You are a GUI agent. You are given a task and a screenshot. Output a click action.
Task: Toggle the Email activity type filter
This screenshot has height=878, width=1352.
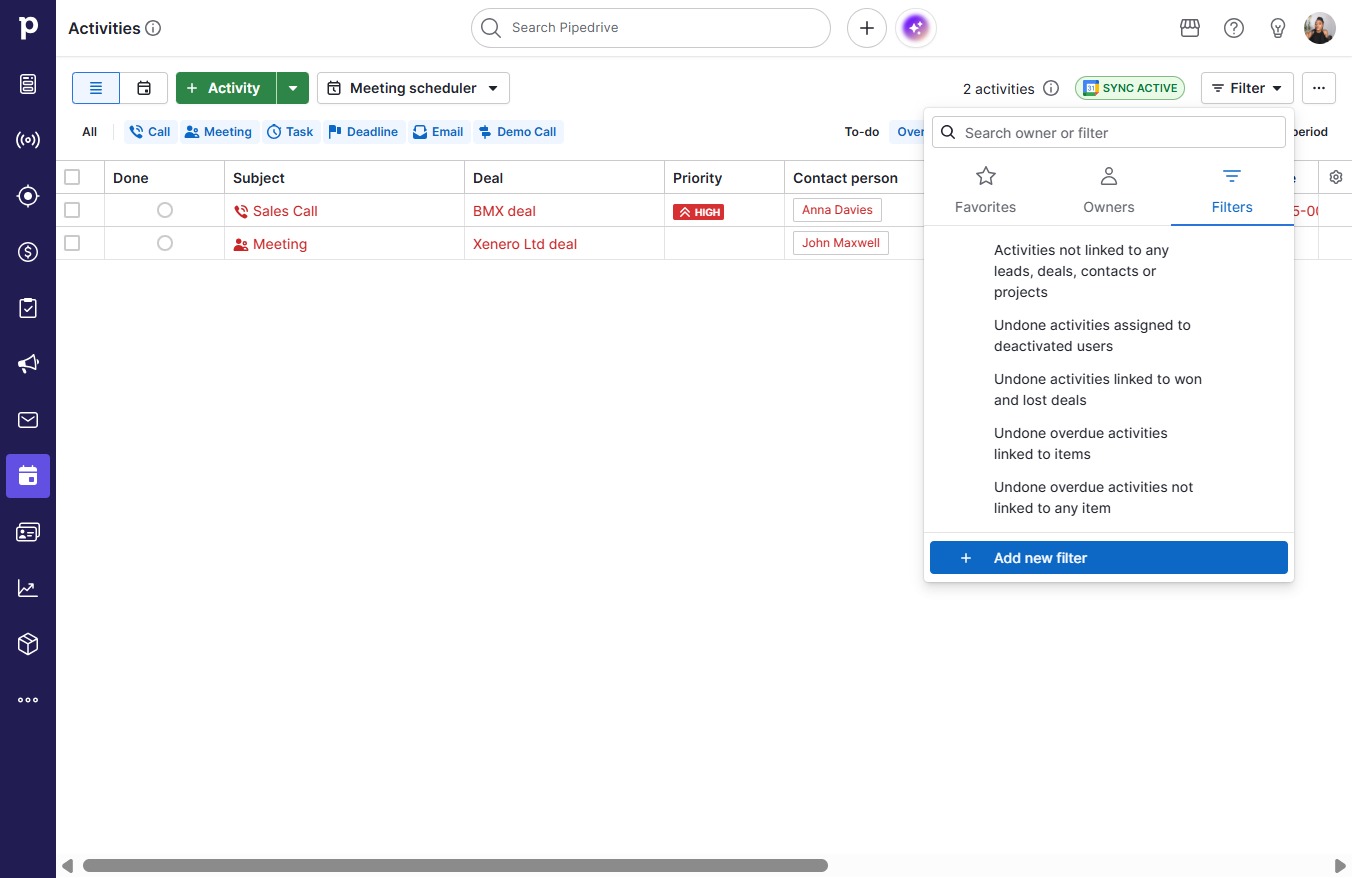pos(438,132)
